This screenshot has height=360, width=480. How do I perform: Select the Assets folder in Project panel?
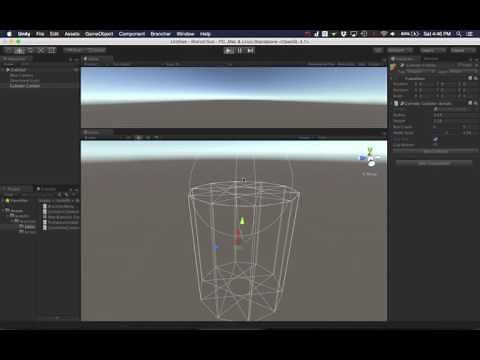coord(16,211)
